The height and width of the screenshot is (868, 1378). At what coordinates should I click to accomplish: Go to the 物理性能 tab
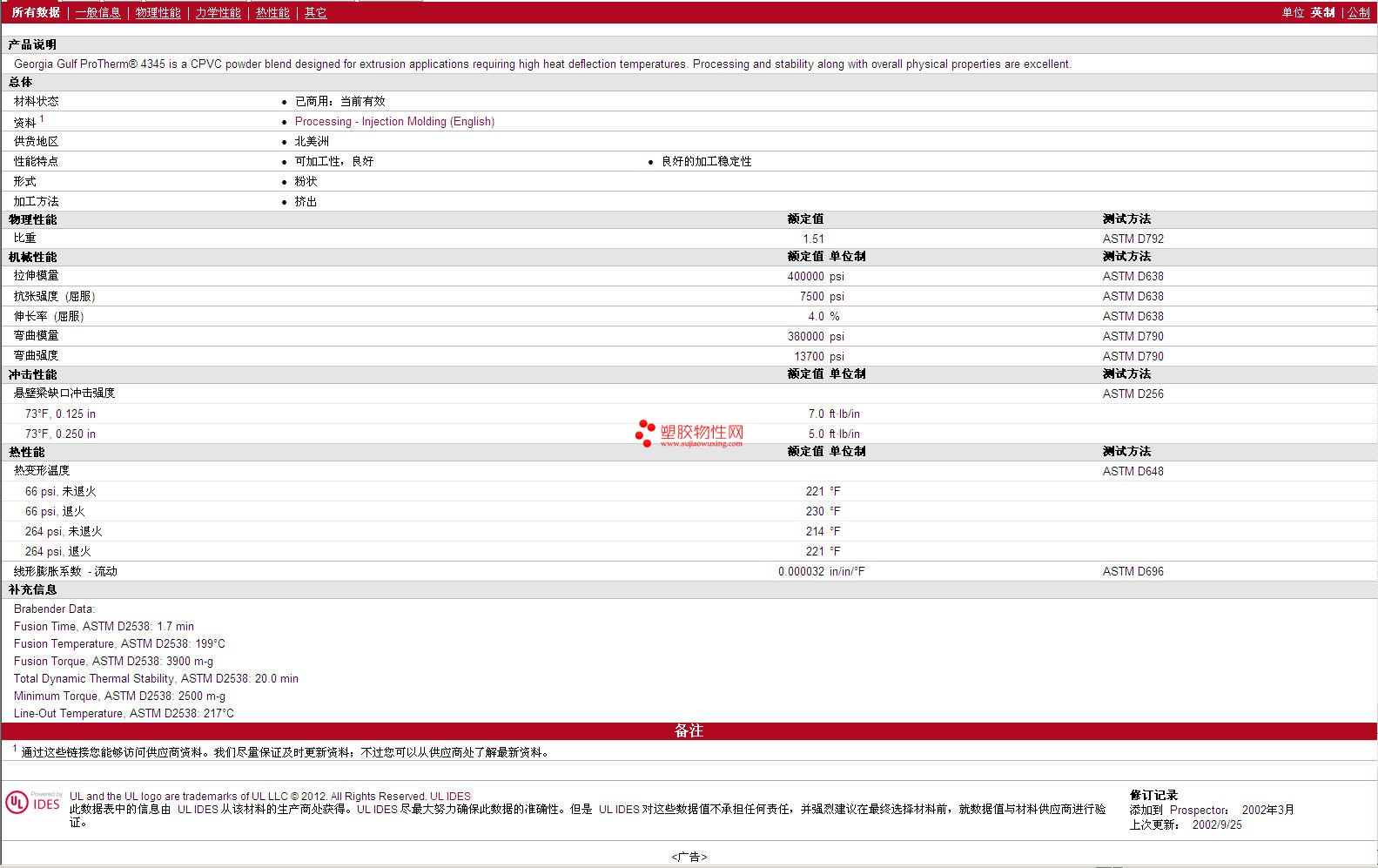pos(158,13)
